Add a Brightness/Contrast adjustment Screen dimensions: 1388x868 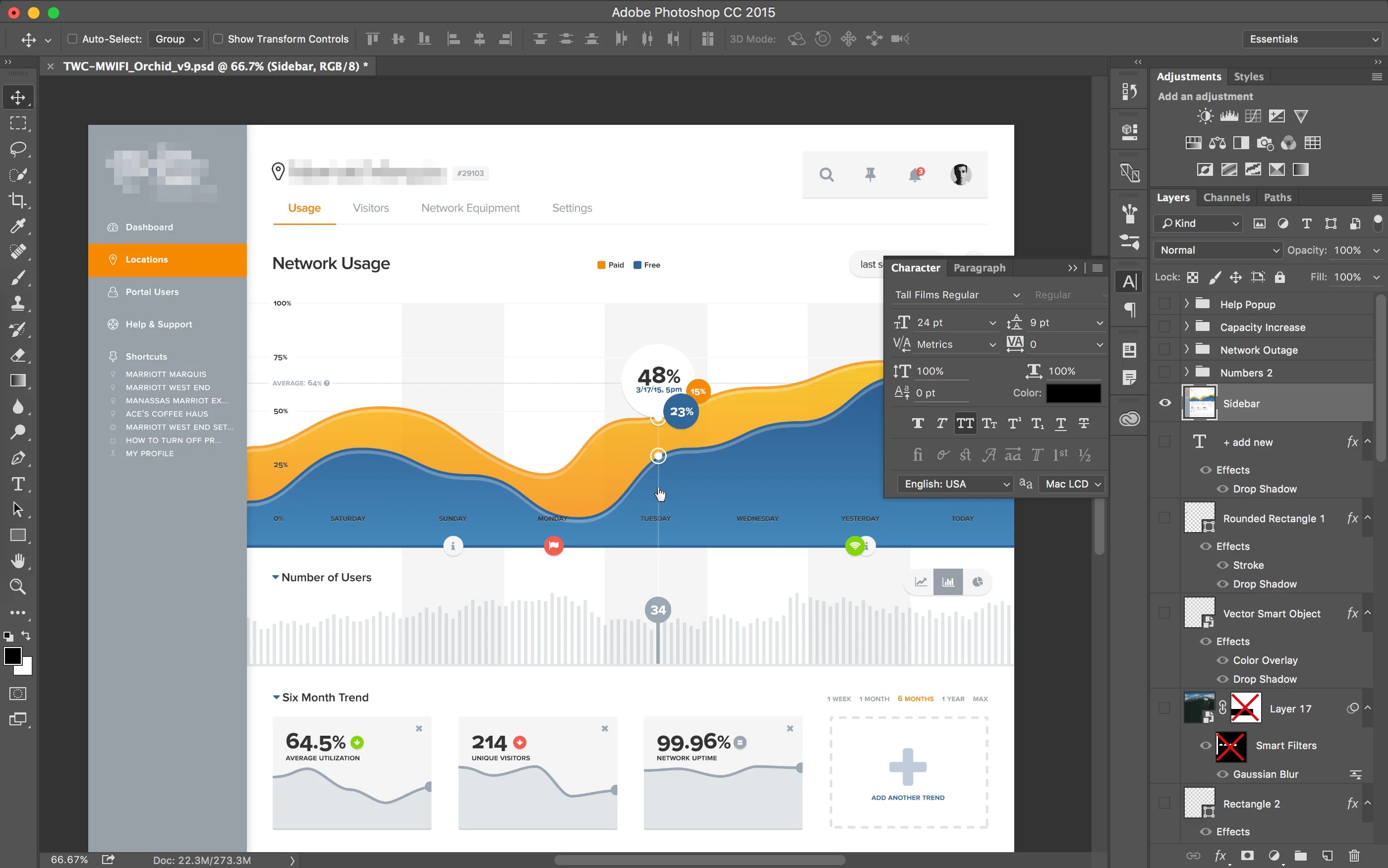pos(1205,116)
